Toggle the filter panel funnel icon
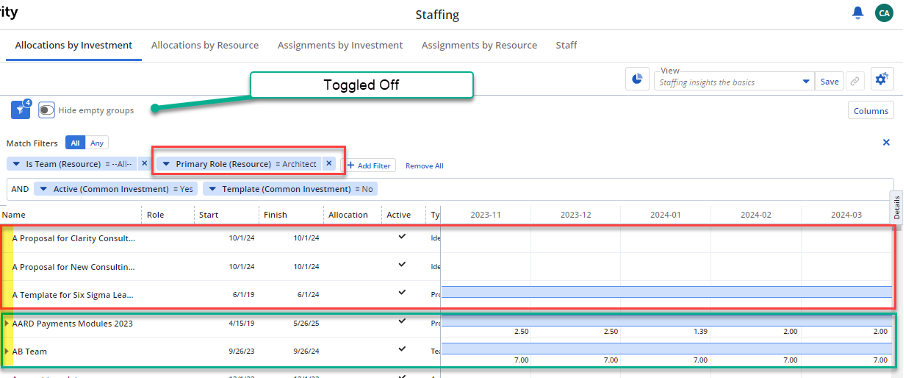 (21, 109)
